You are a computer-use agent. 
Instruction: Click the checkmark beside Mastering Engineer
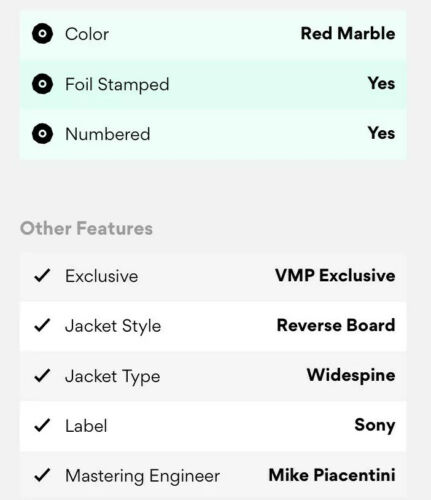point(42,475)
